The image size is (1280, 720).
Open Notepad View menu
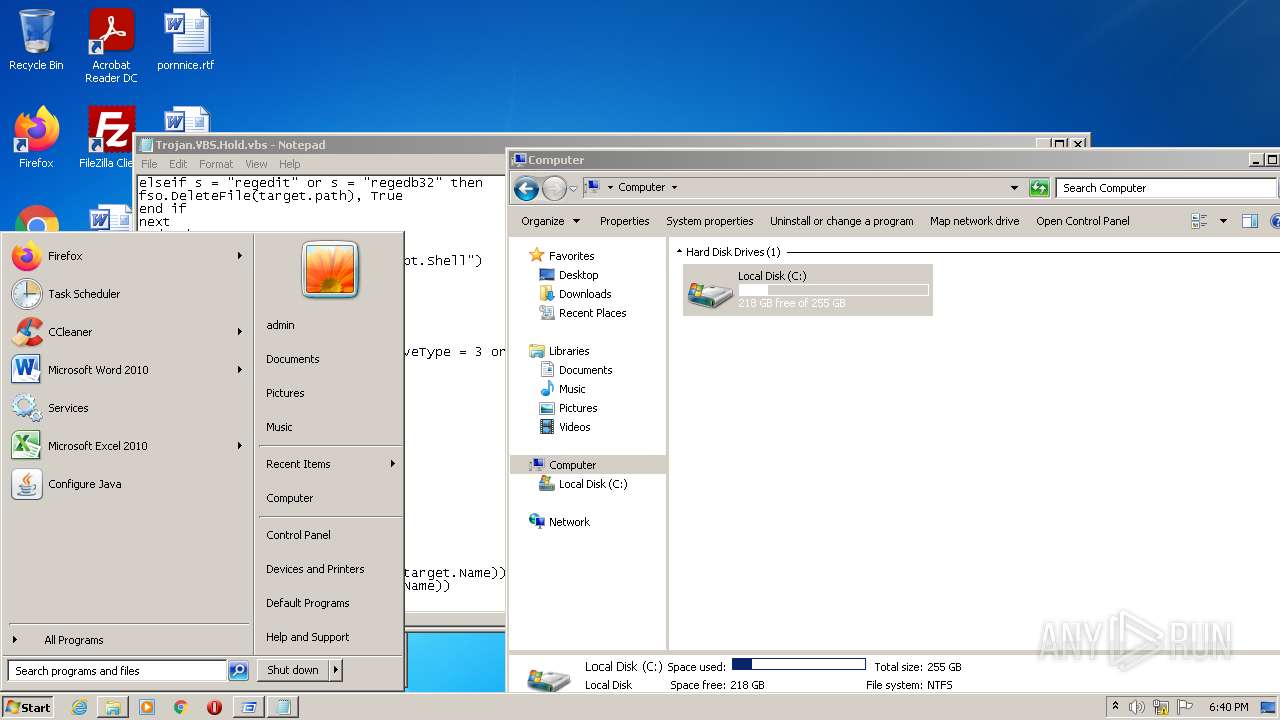click(256, 164)
